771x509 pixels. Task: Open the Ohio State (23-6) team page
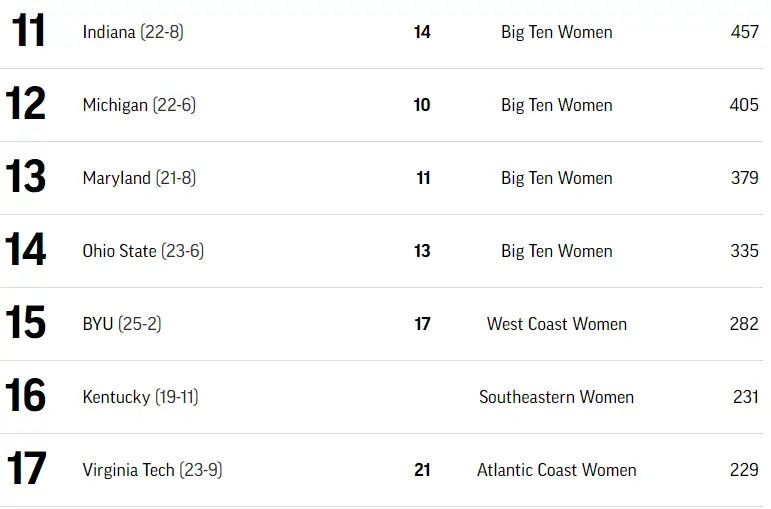143,251
